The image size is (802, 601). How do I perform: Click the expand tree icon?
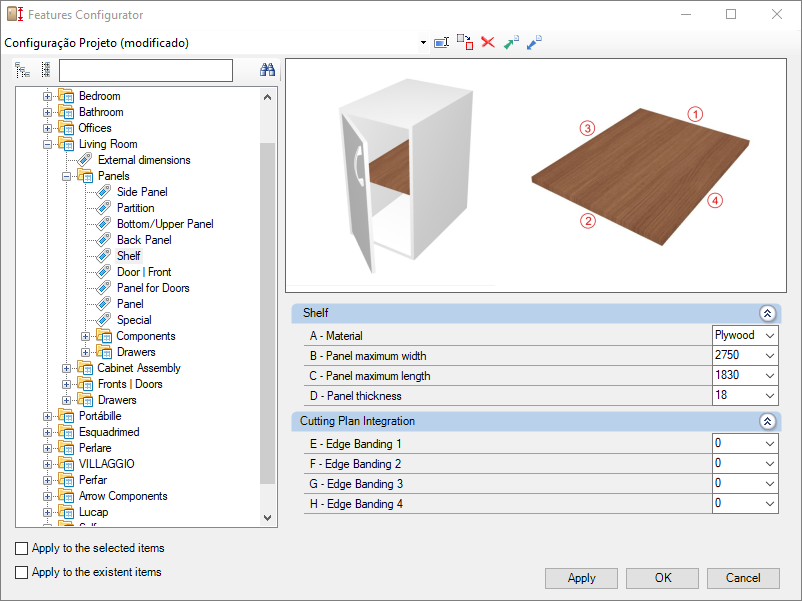pos(23,70)
